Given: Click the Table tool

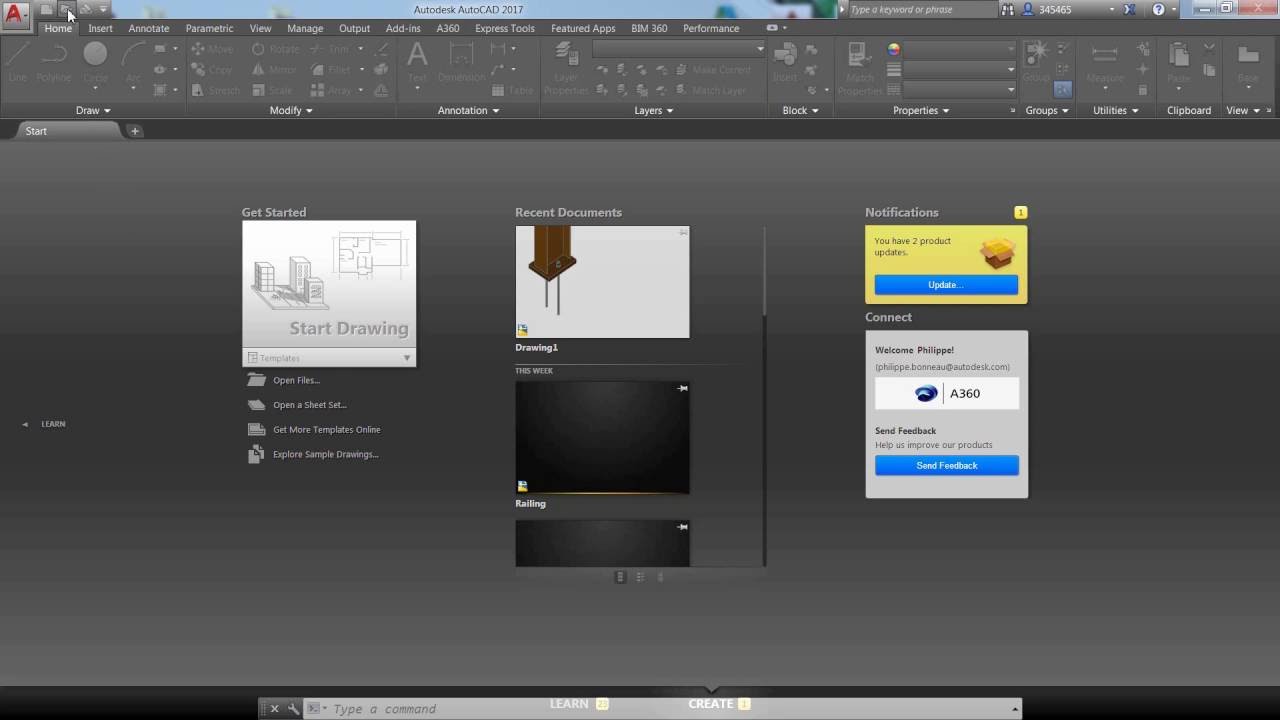Looking at the screenshot, I should (x=512, y=90).
